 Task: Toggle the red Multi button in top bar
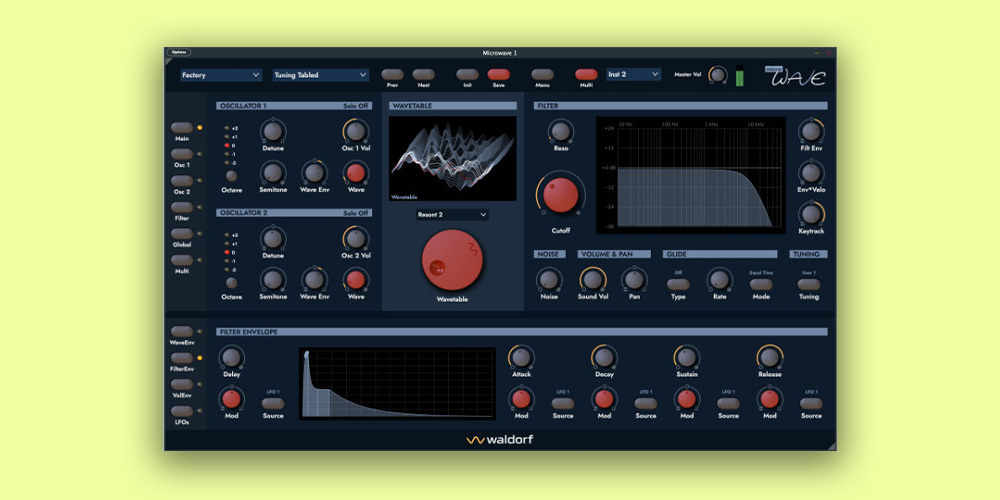coord(586,75)
